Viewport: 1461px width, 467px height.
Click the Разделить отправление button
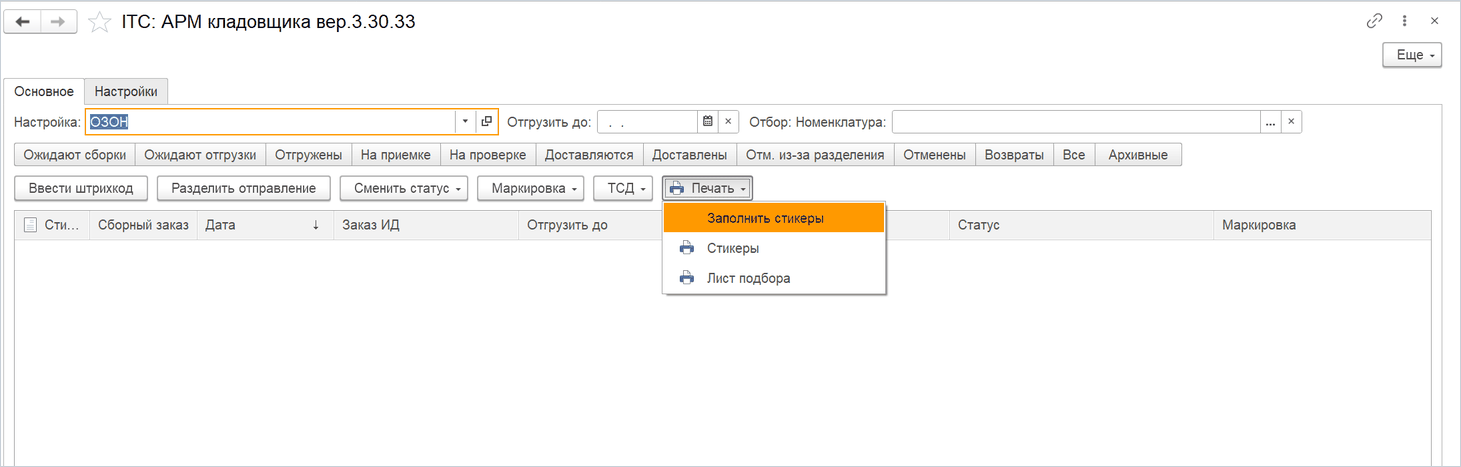pyautogui.click(x=244, y=188)
